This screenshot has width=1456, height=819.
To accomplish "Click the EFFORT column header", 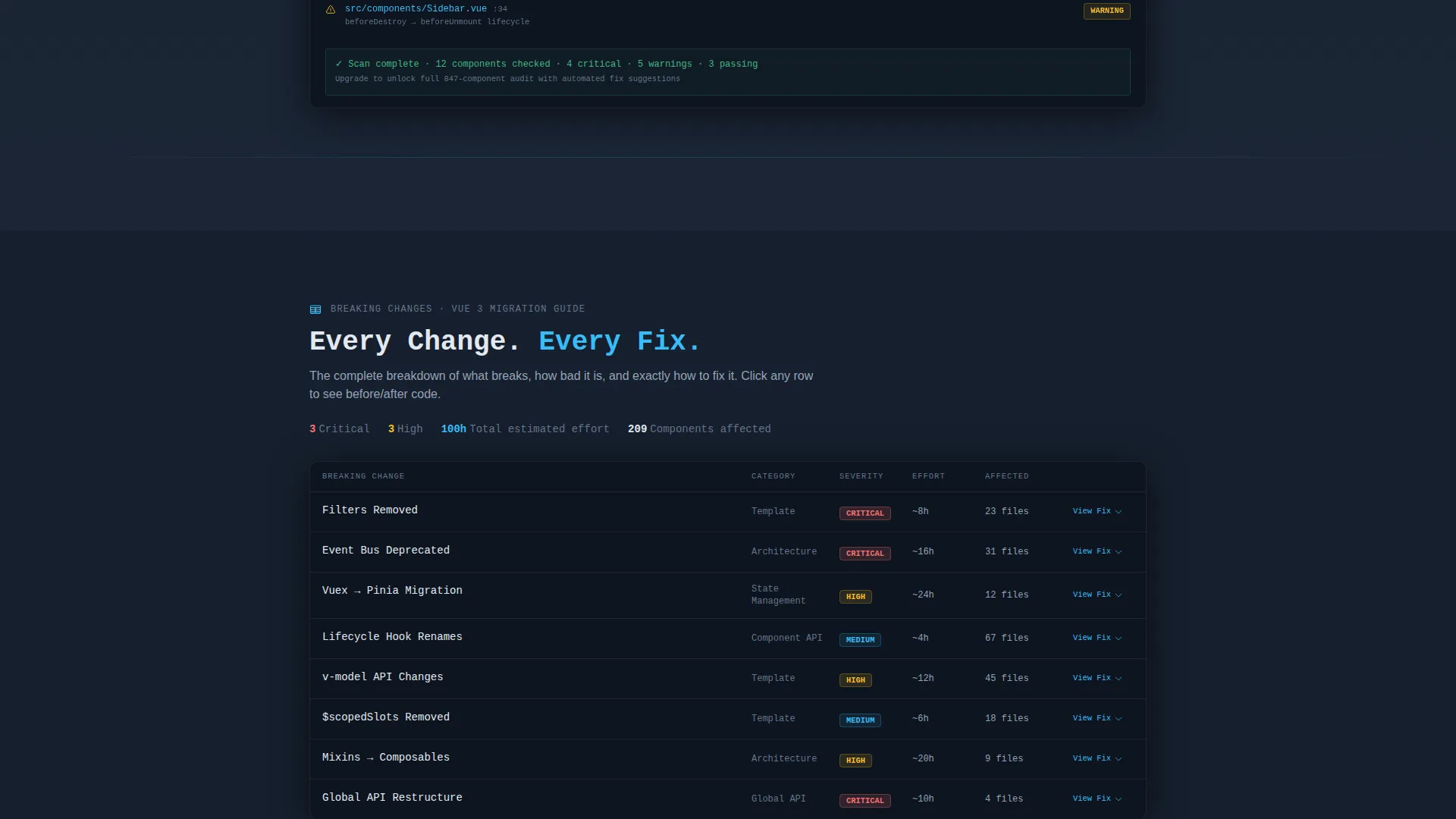I will click(x=928, y=476).
